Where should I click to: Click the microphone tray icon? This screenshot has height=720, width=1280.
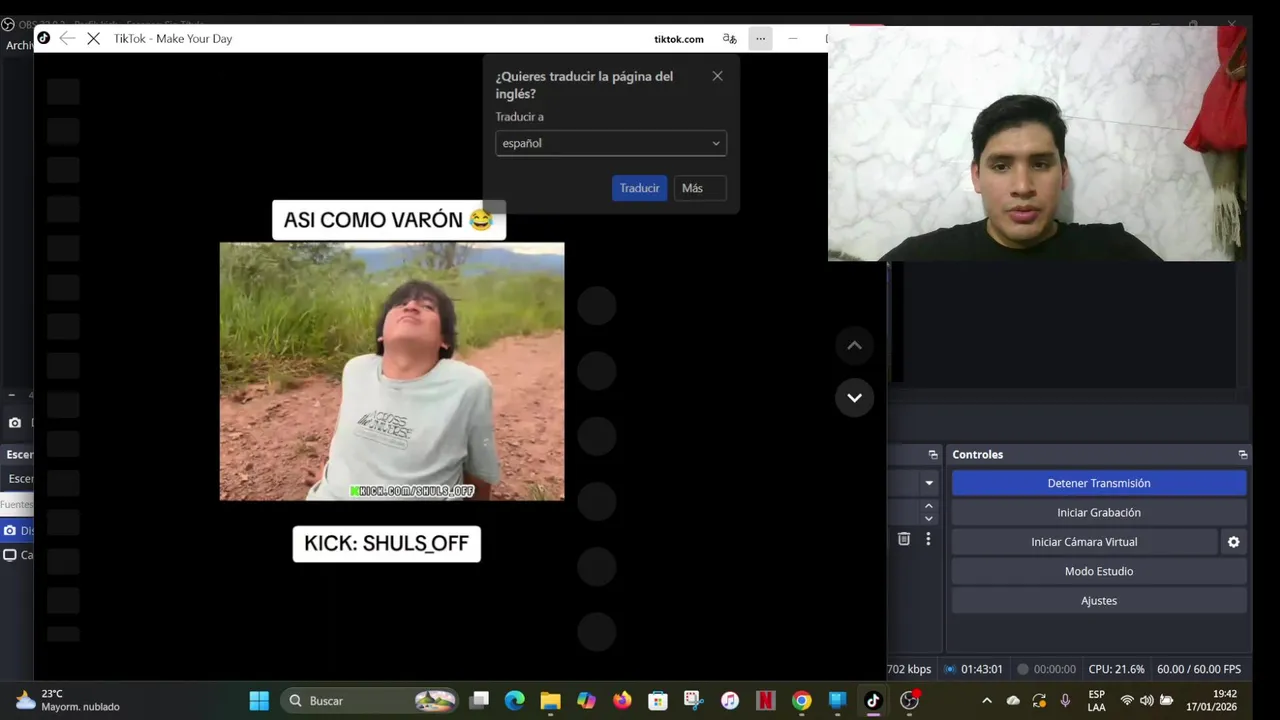click(1066, 701)
